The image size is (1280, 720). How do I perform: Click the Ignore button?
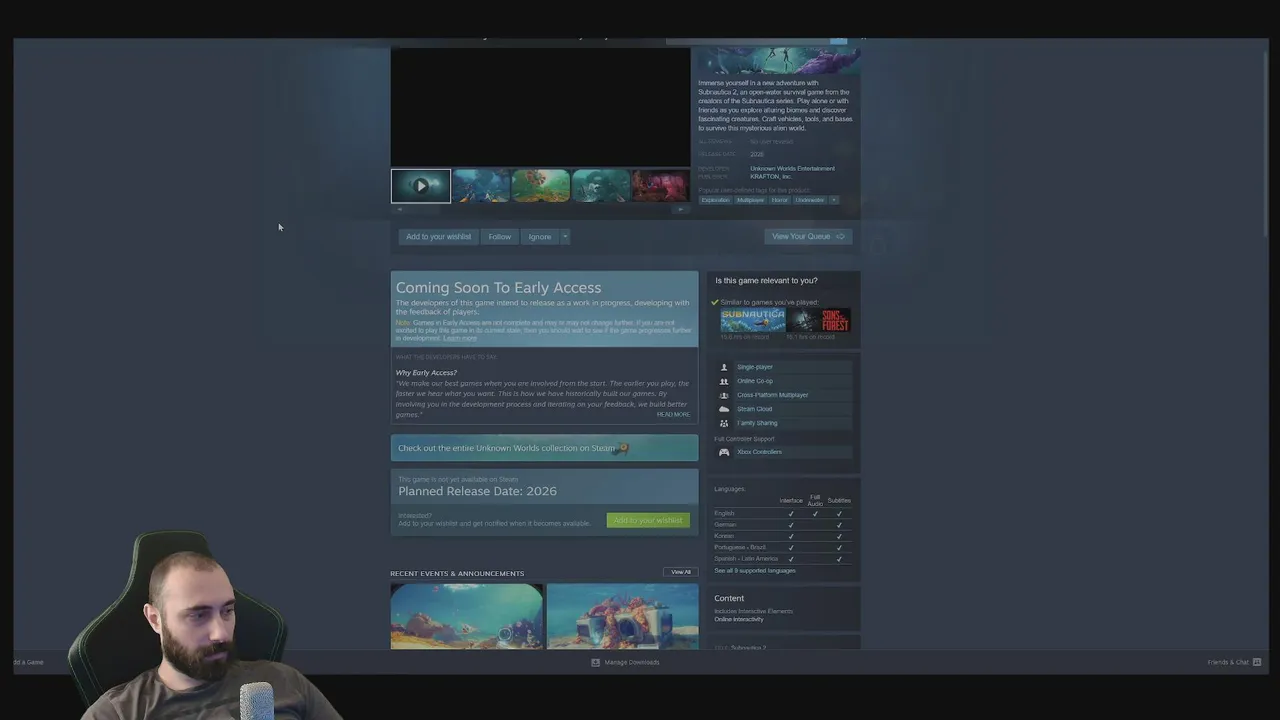(x=540, y=237)
